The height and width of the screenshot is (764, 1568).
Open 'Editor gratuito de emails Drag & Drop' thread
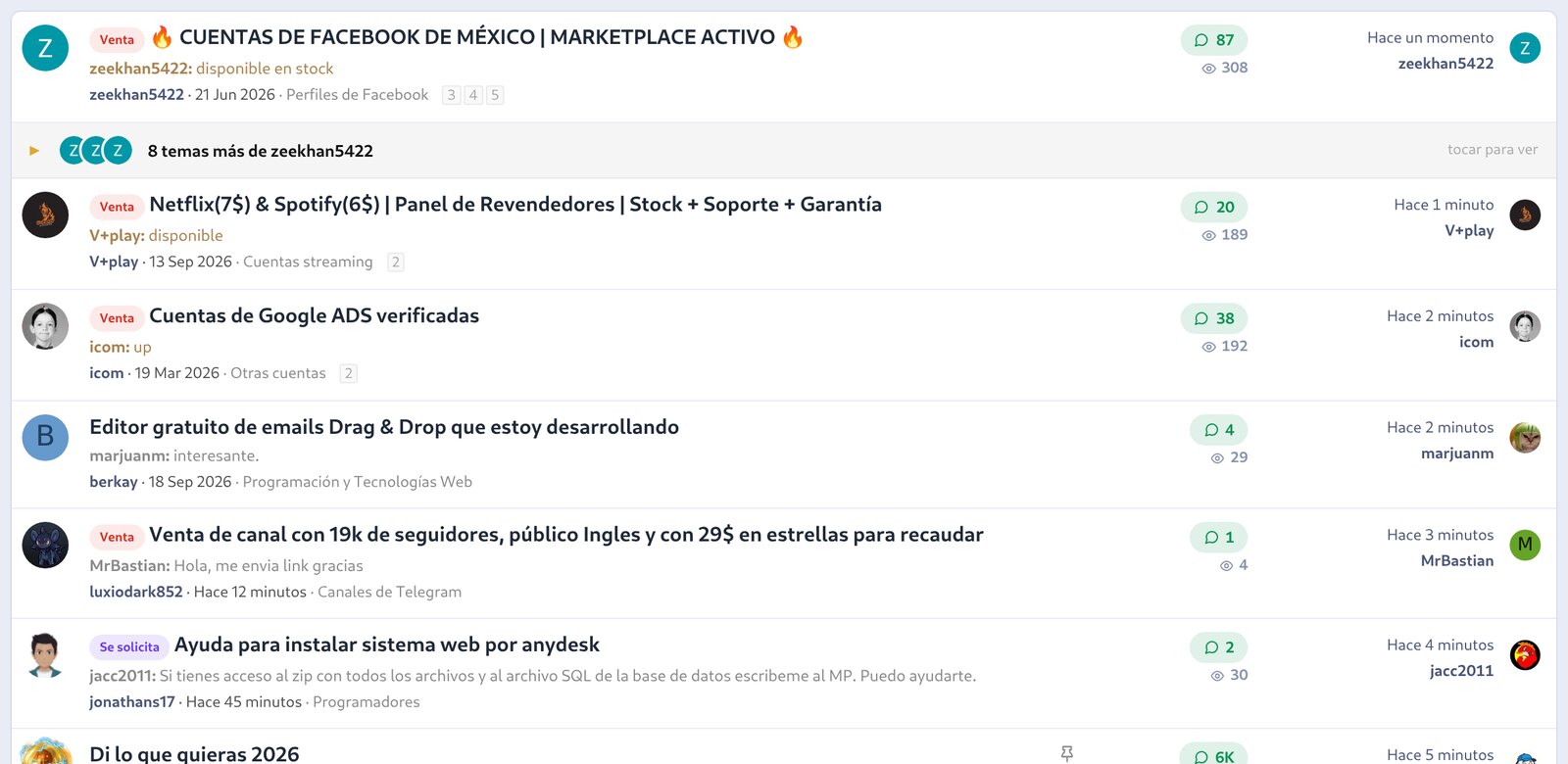click(x=384, y=427)
